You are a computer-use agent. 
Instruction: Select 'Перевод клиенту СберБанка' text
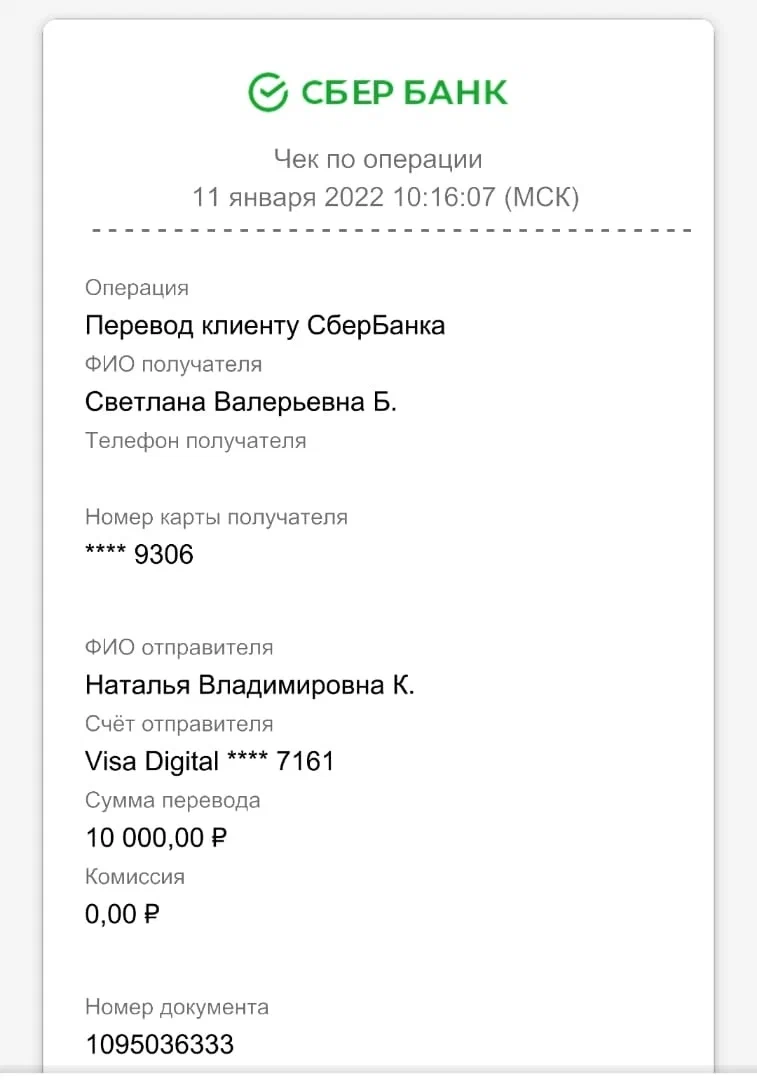point(265,325)
